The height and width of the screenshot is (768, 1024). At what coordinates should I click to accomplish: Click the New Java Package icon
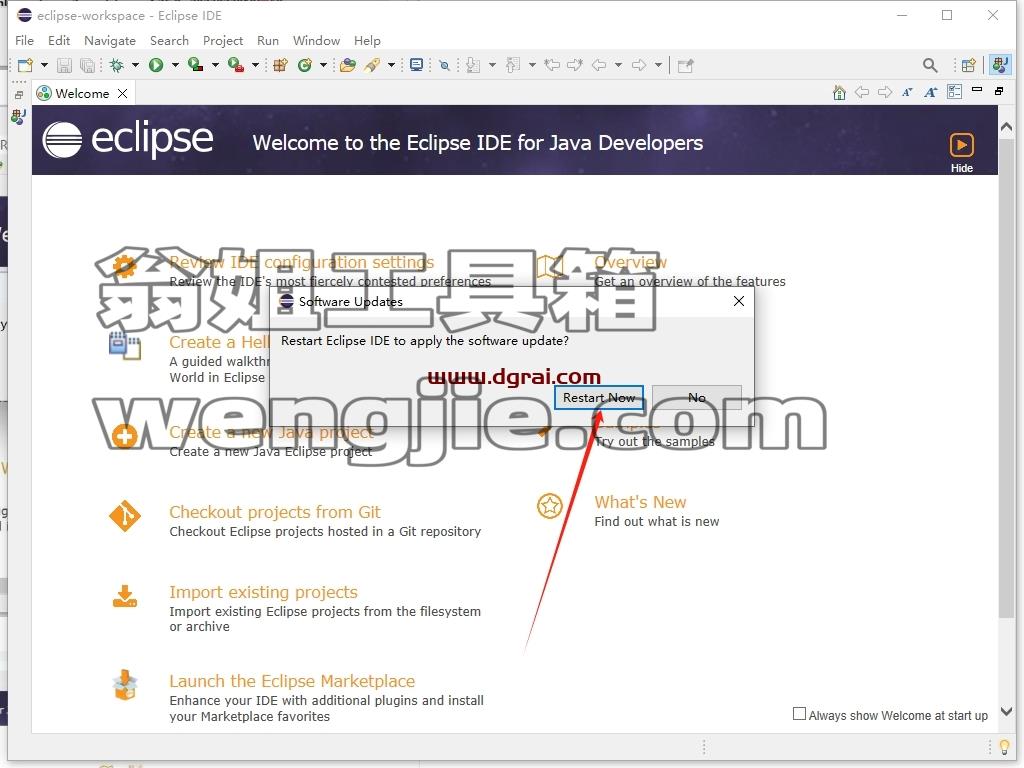[280, 65]
